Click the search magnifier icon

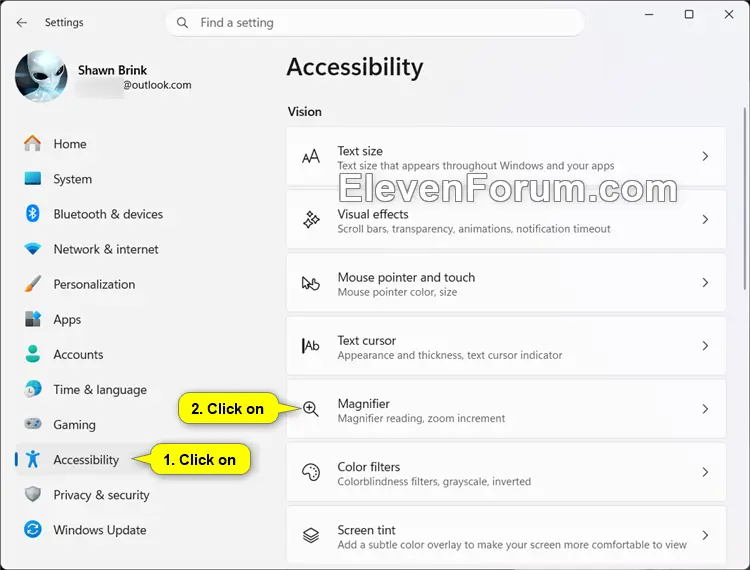click(182, 22)
